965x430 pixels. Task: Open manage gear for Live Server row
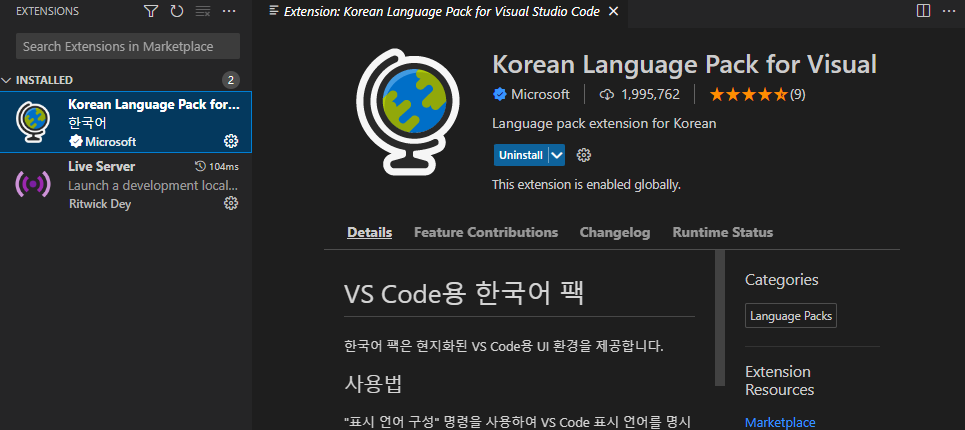pos(231,203)
